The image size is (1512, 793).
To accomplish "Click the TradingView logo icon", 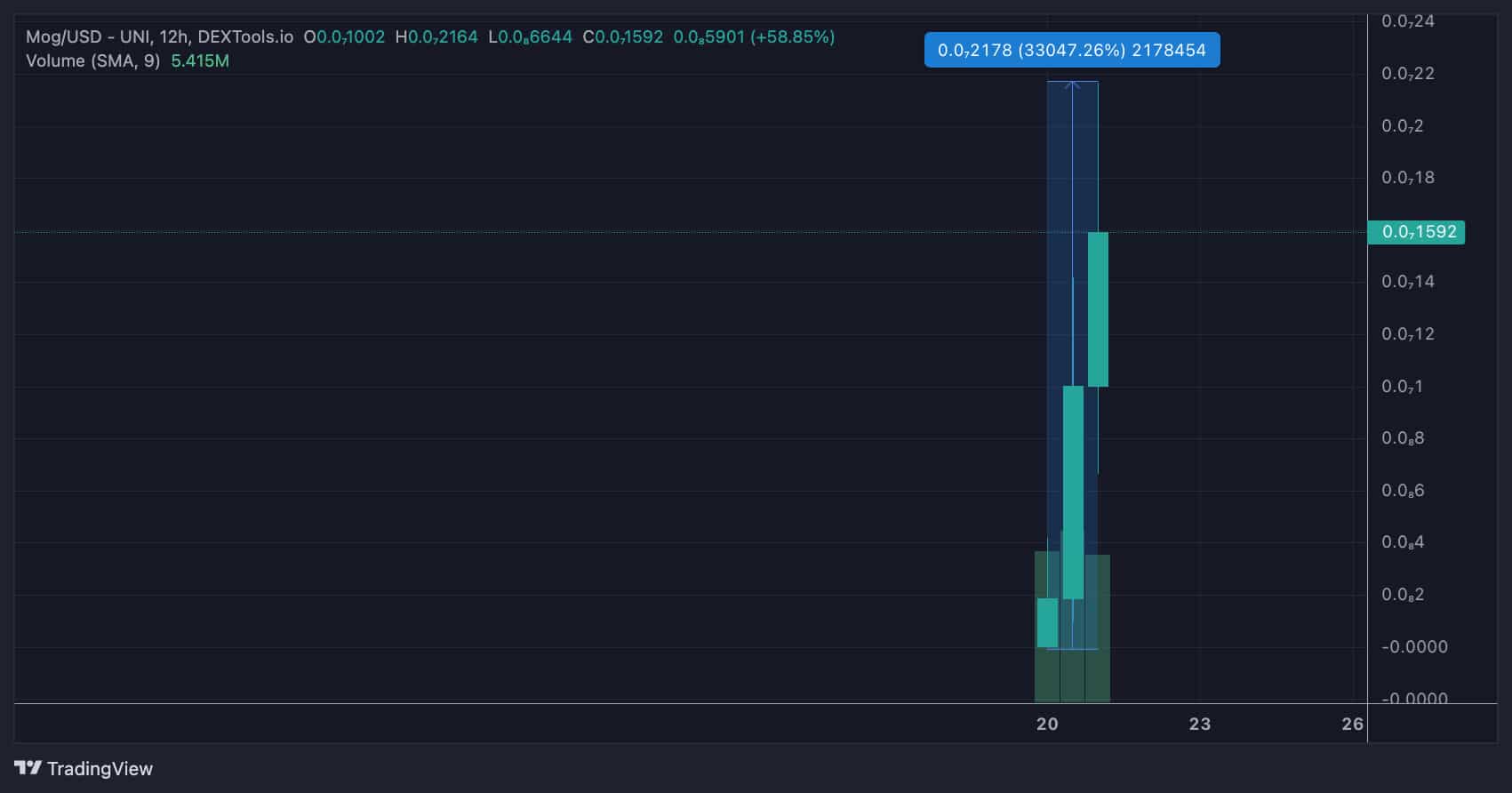I will coord(28,768).
